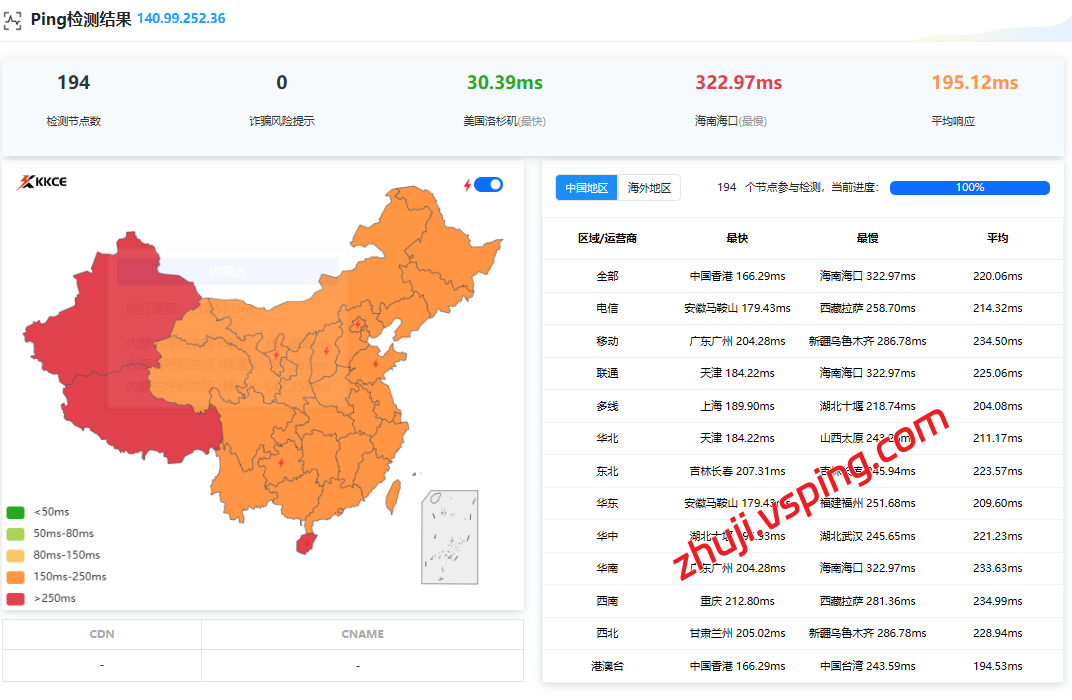Click the lightning marker on Guizhou province

(280, 462)
